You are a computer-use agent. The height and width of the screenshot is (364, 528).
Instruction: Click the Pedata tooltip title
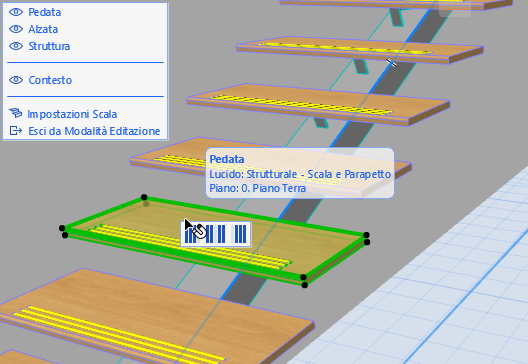pyautogui.click(x=227, y=159)
